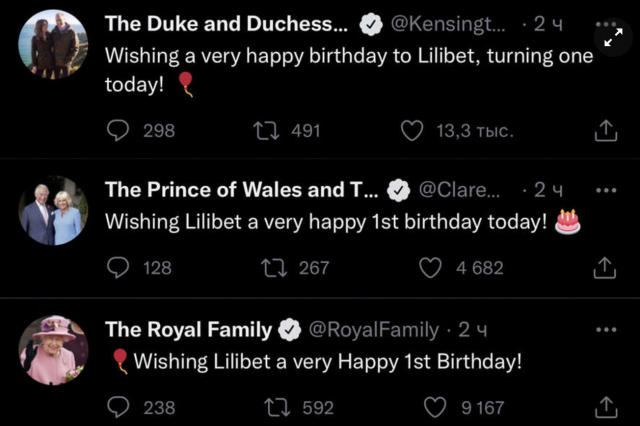Open the @RoyalFamily handle link

375,329
